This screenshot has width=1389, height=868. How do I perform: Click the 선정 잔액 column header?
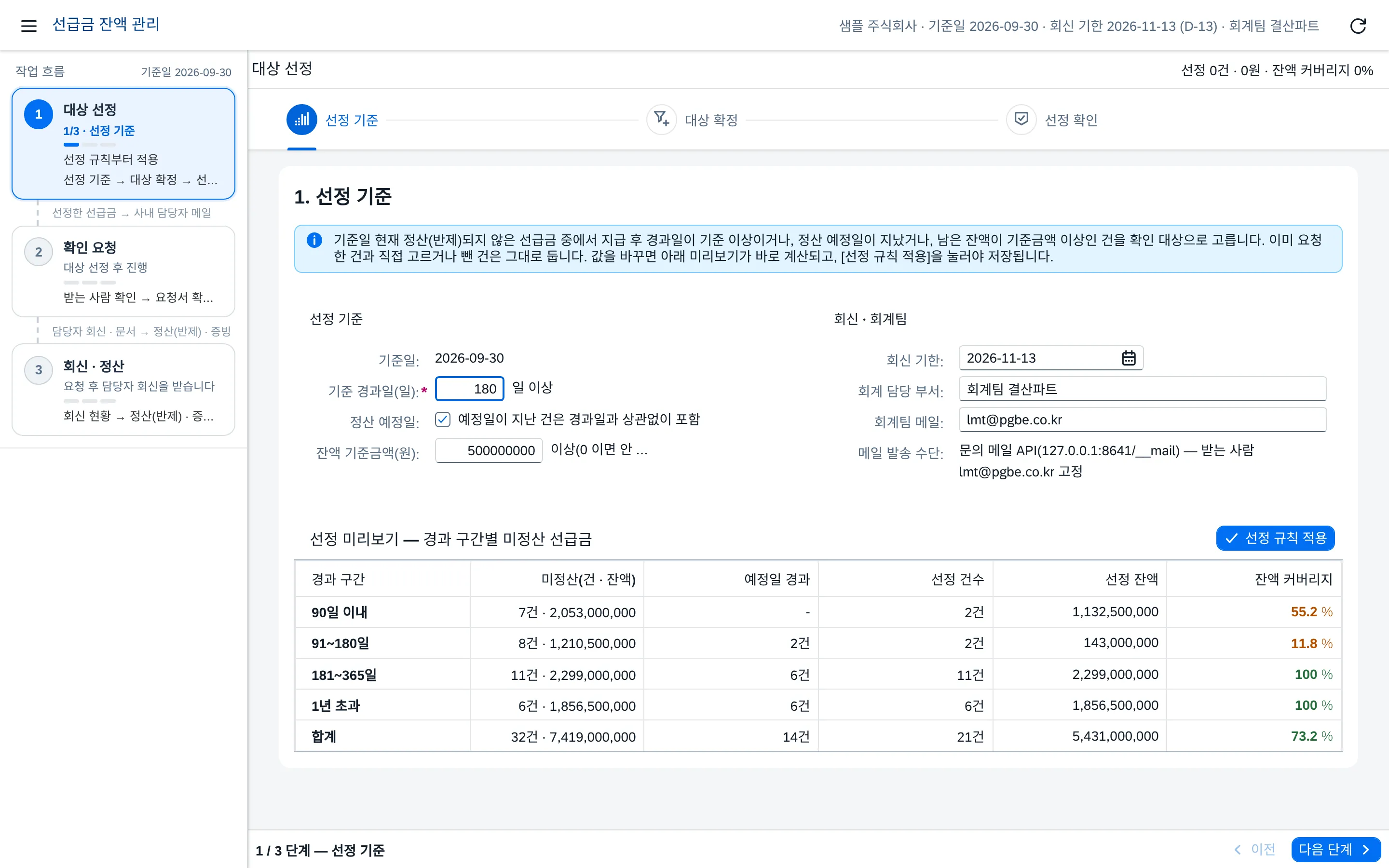click(x=1079, y=579)
